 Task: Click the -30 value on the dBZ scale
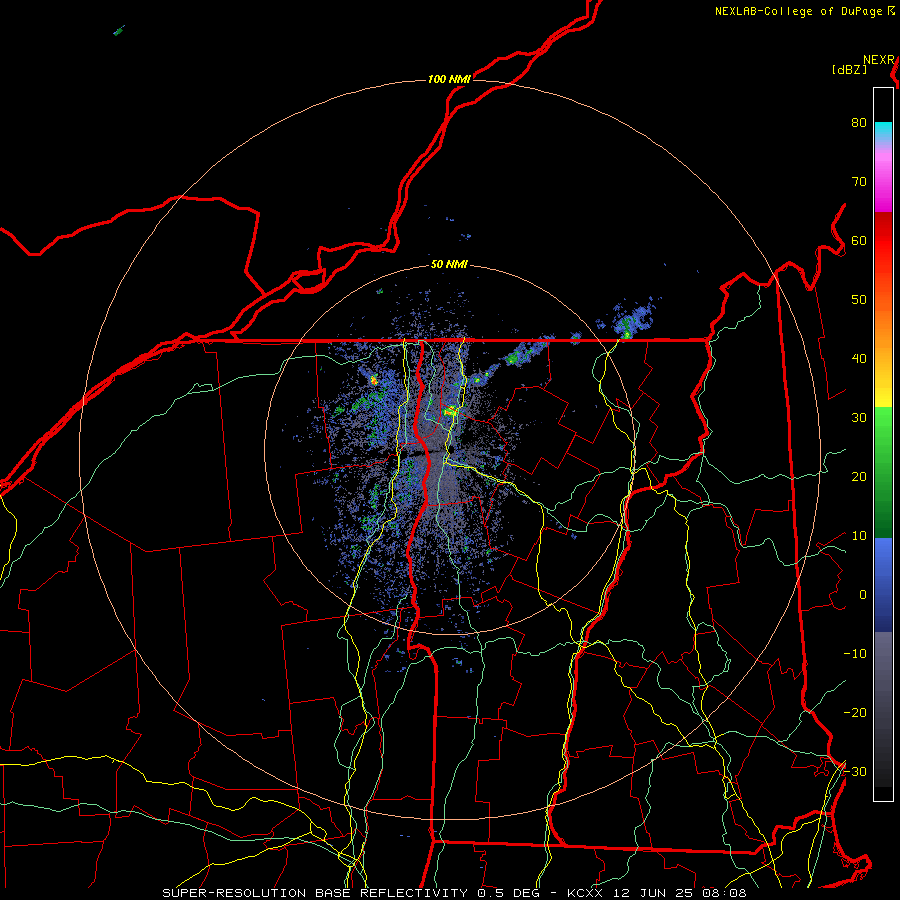855,772
